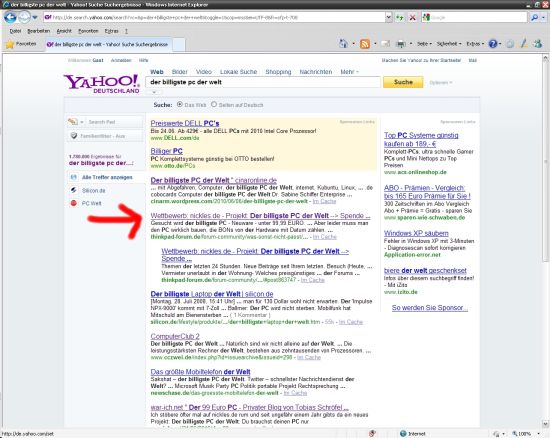Select the Das Web radio button
Viewport: 550px width, 438px height.
tap(180, 104)
